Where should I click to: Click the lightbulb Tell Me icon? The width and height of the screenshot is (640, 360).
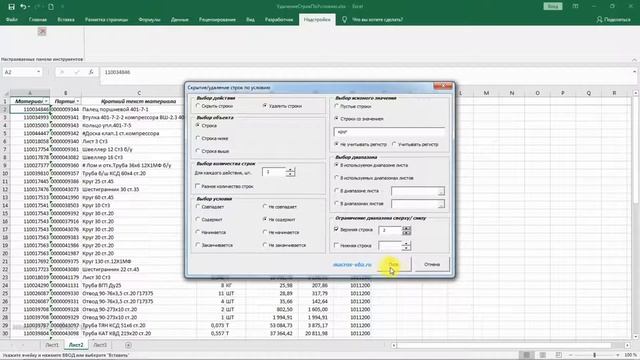pos(344,19)
